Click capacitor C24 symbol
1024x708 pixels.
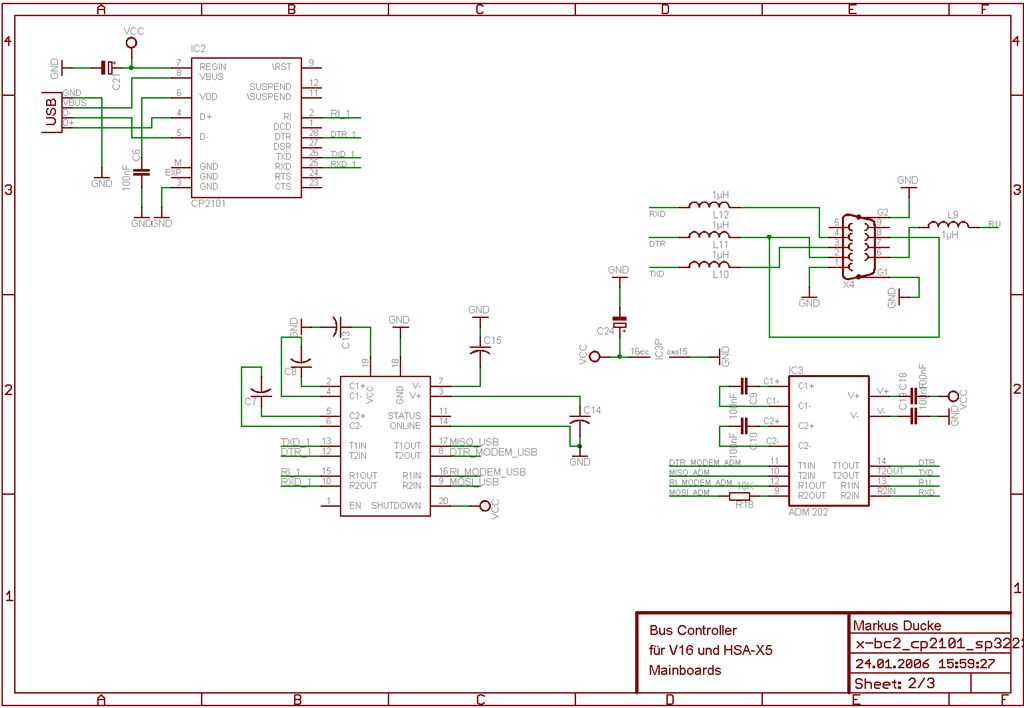622,322
